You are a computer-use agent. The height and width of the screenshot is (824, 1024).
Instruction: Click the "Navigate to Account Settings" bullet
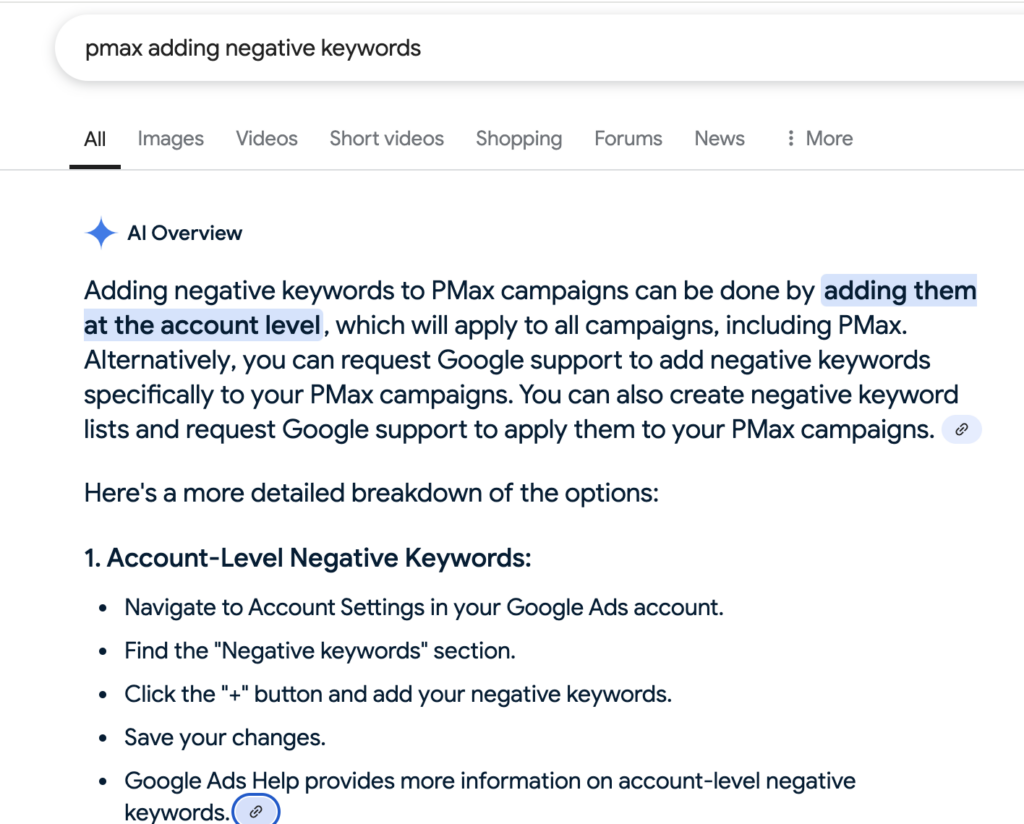click(423, 608)
